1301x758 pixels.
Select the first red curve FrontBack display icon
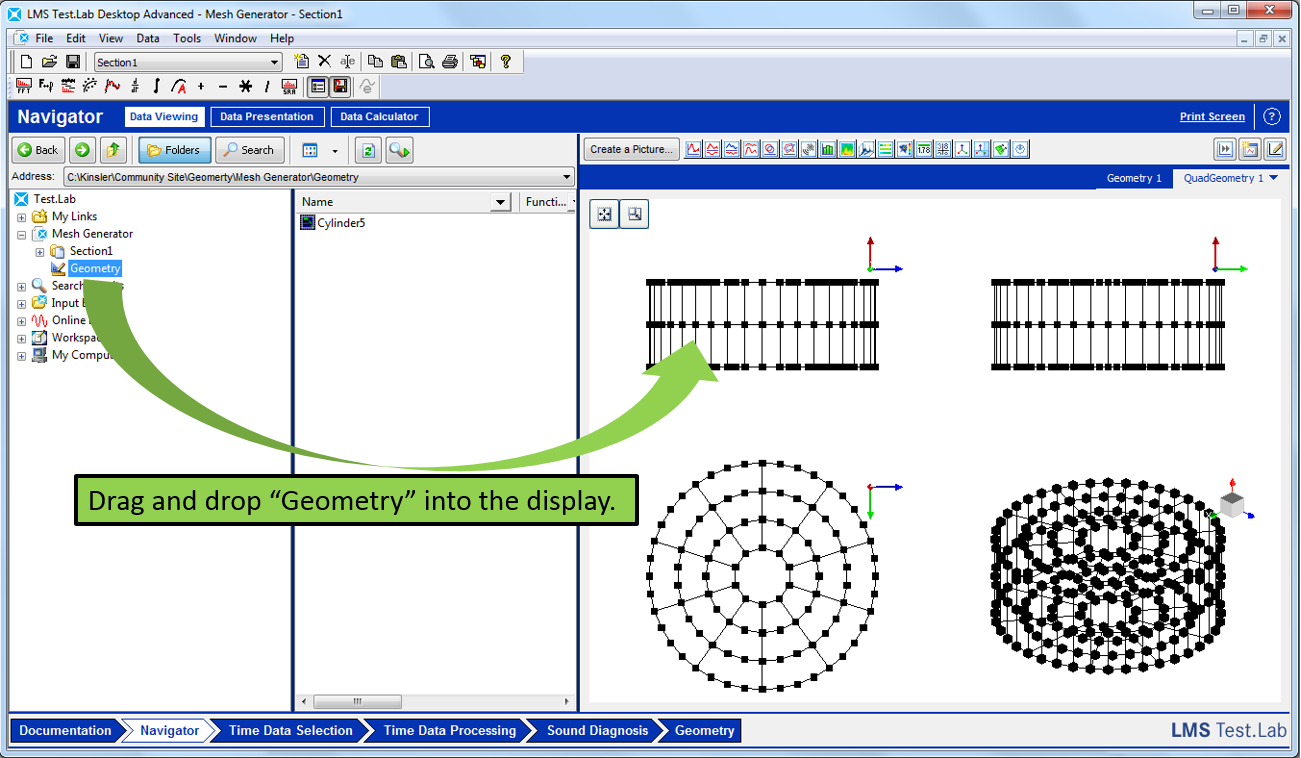point(694,150)
